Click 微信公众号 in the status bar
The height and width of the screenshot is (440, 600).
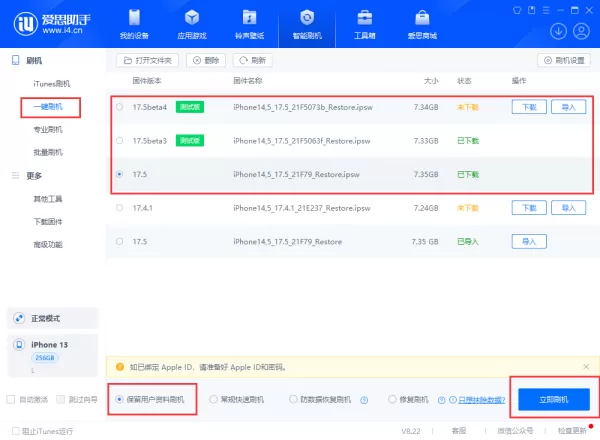pos(515,431)
